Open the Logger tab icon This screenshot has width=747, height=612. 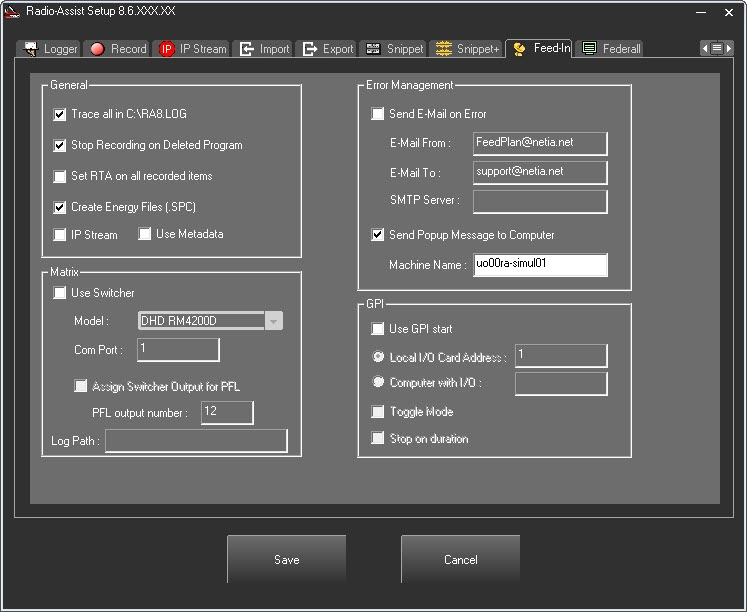click(x=31, y=48)
